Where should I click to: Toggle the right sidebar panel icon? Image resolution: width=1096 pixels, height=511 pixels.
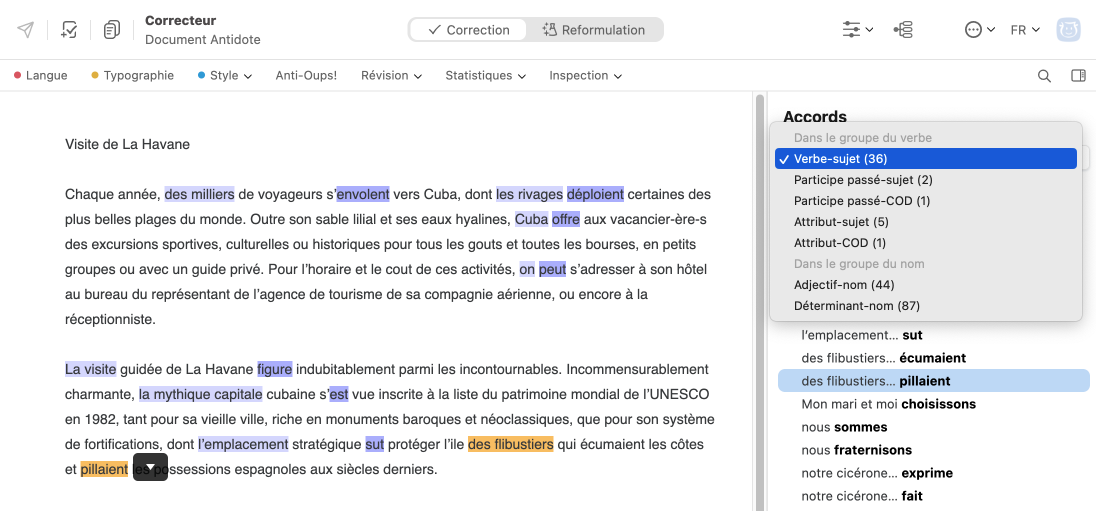point(1078,76)
